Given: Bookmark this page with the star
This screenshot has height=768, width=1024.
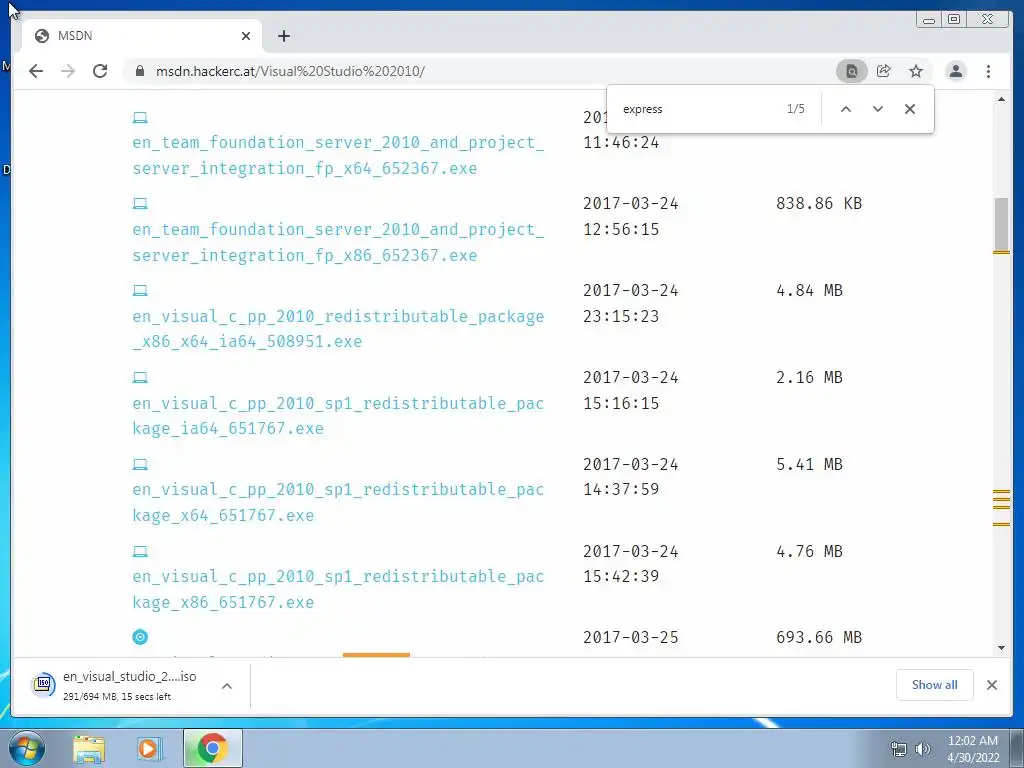Looking at the screenshot, I should coord(916,71).
